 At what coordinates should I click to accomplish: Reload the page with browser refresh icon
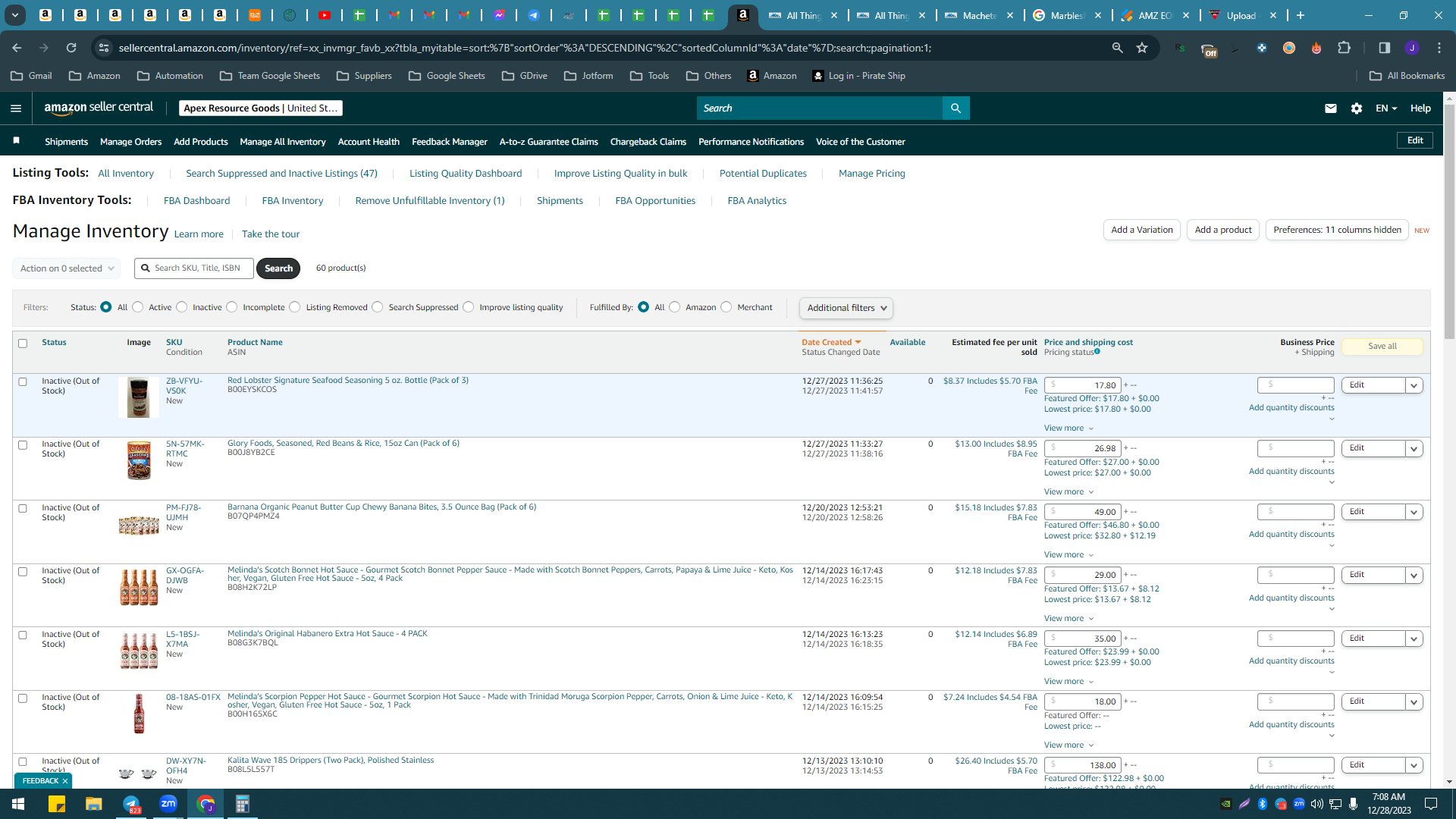(x=71, y=48)
